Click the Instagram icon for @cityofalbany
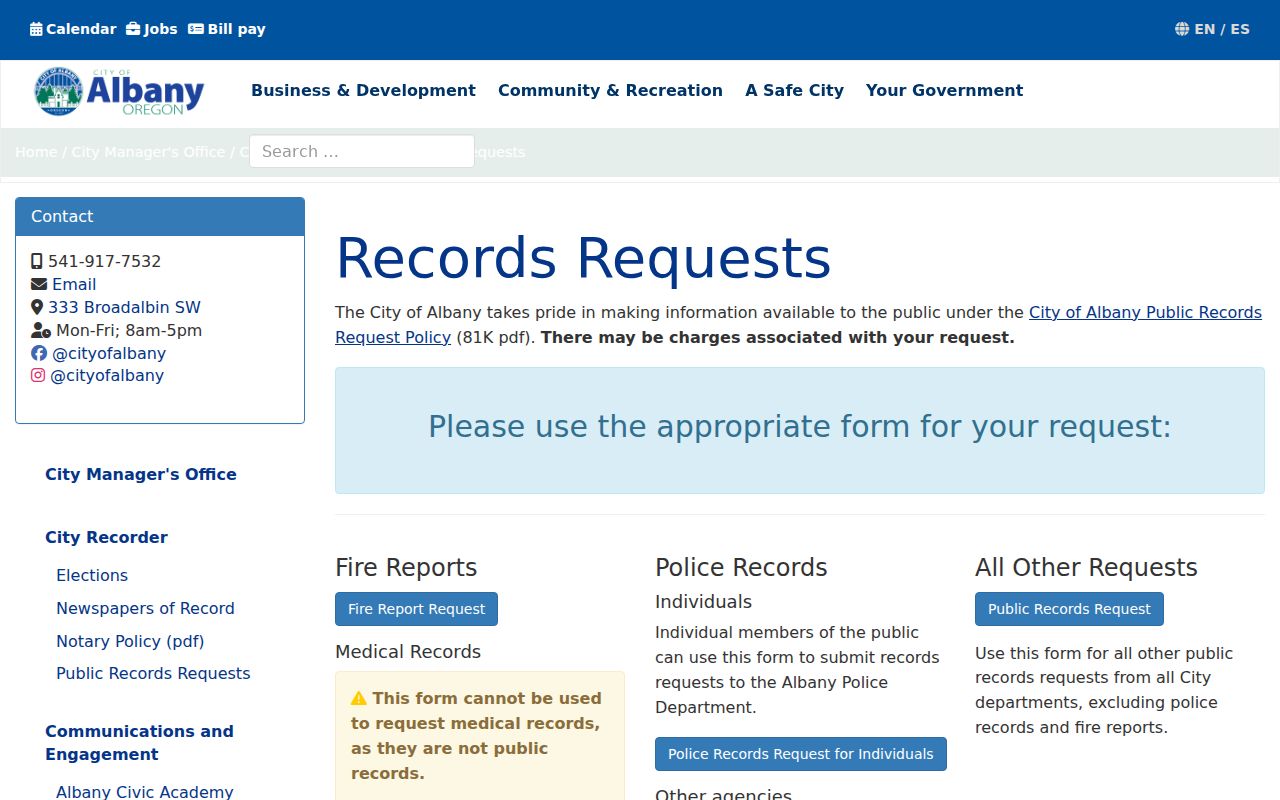Viewport: 1280px width, 800px height. pos(38,375)
